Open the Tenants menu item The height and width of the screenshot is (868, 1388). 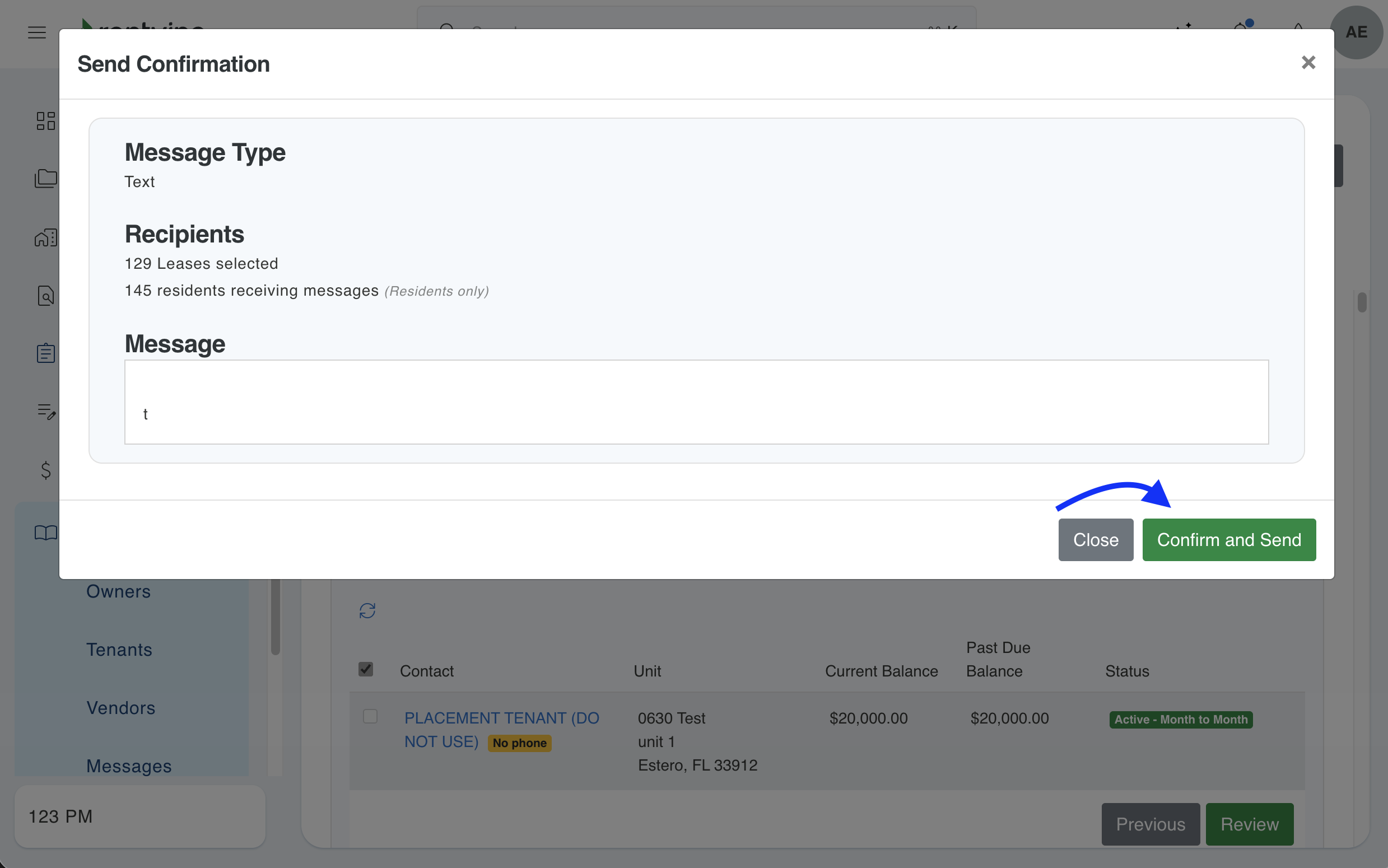point(119,649)
